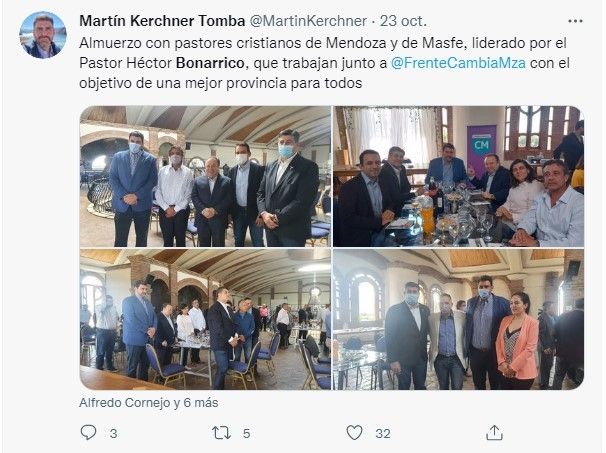This screenshot has height=453, width=606.
Task: Click the bold word Bonarrico in tweet
Action: (210, 63)
